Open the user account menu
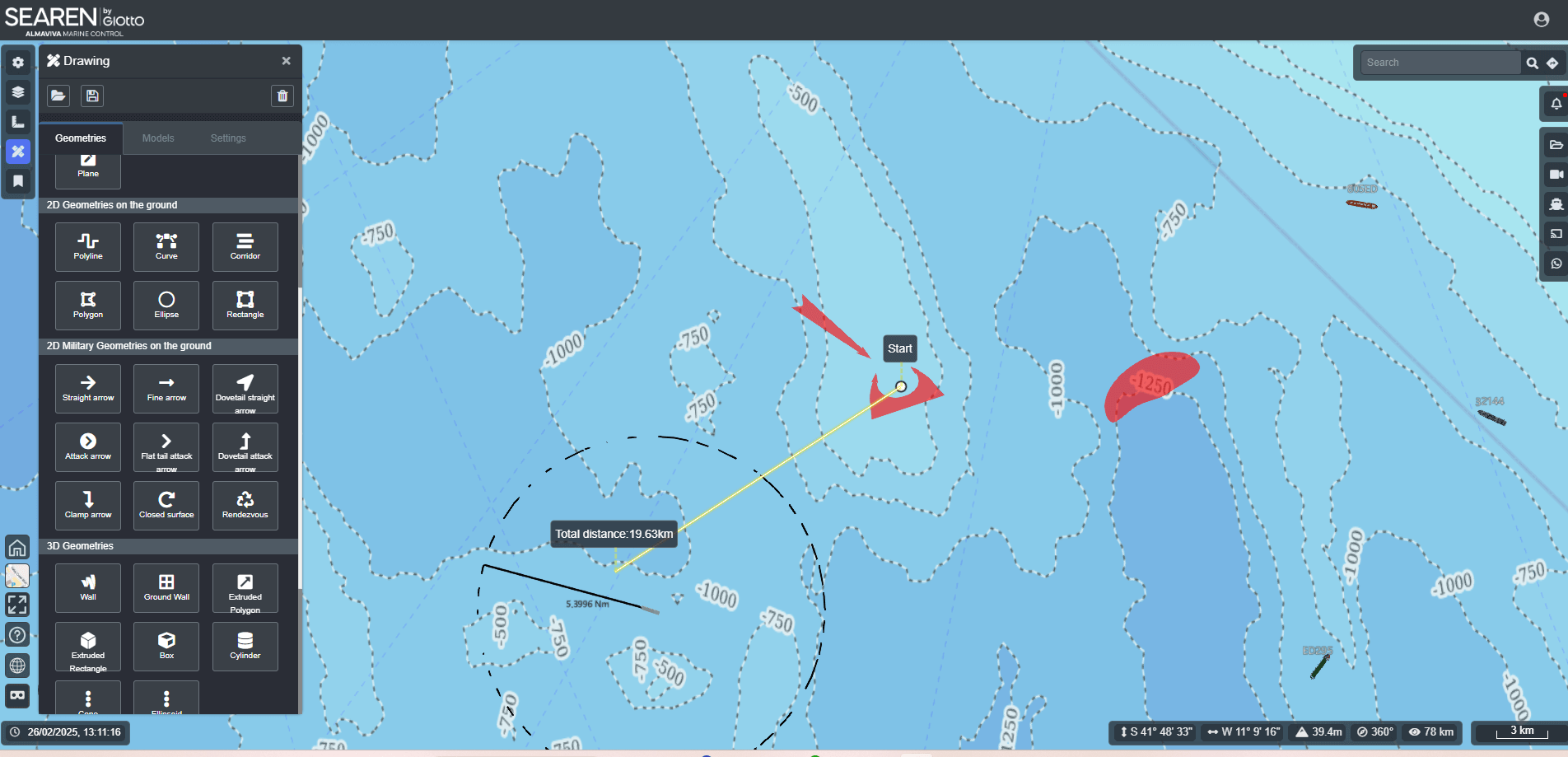Image resolution: width=1568 pixels, height=757 pixels. (1542, 20)
